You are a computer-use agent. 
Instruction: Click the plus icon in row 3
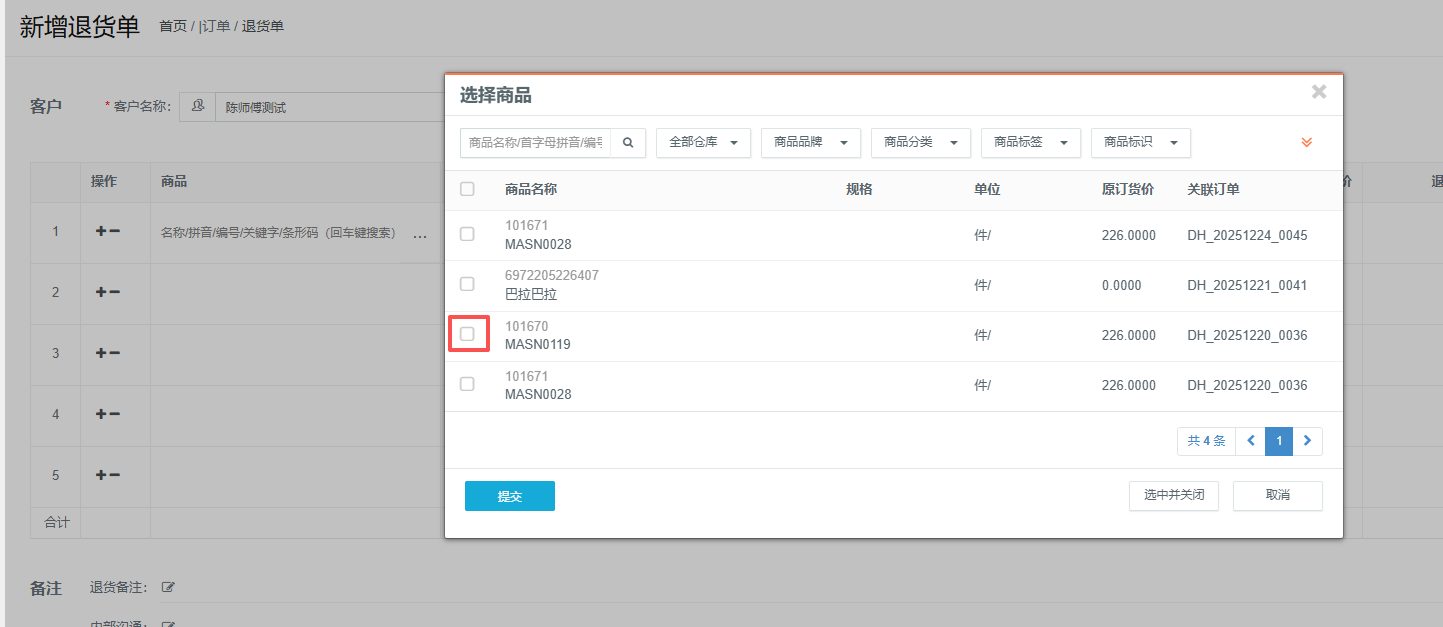pos(101,353)
